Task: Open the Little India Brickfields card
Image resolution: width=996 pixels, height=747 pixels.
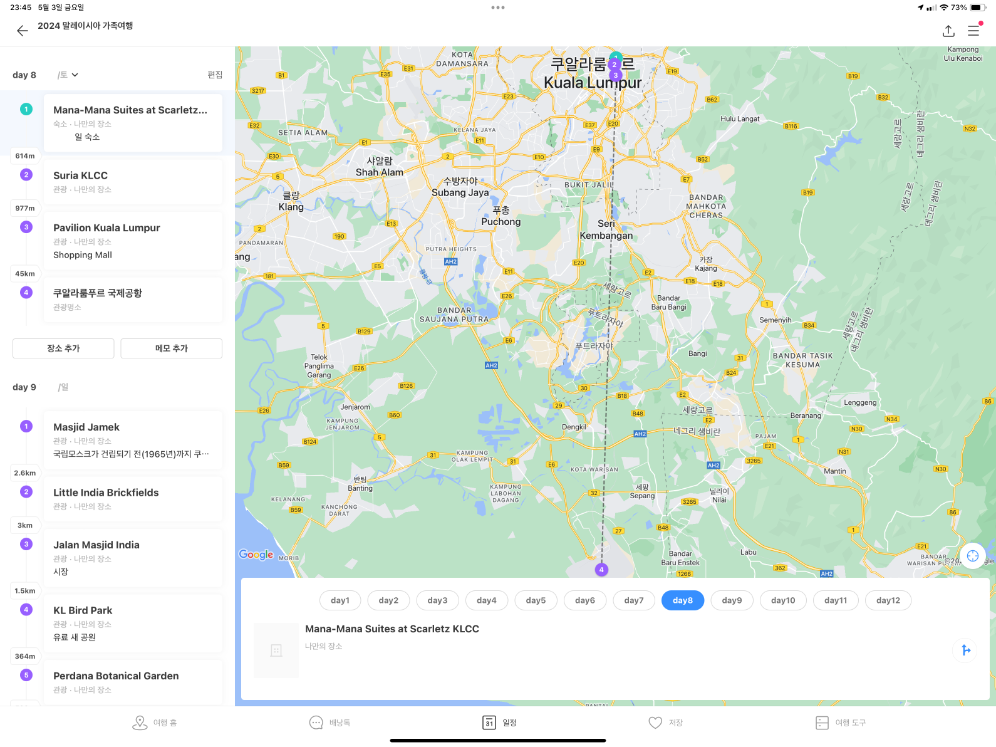Action: 133,499
